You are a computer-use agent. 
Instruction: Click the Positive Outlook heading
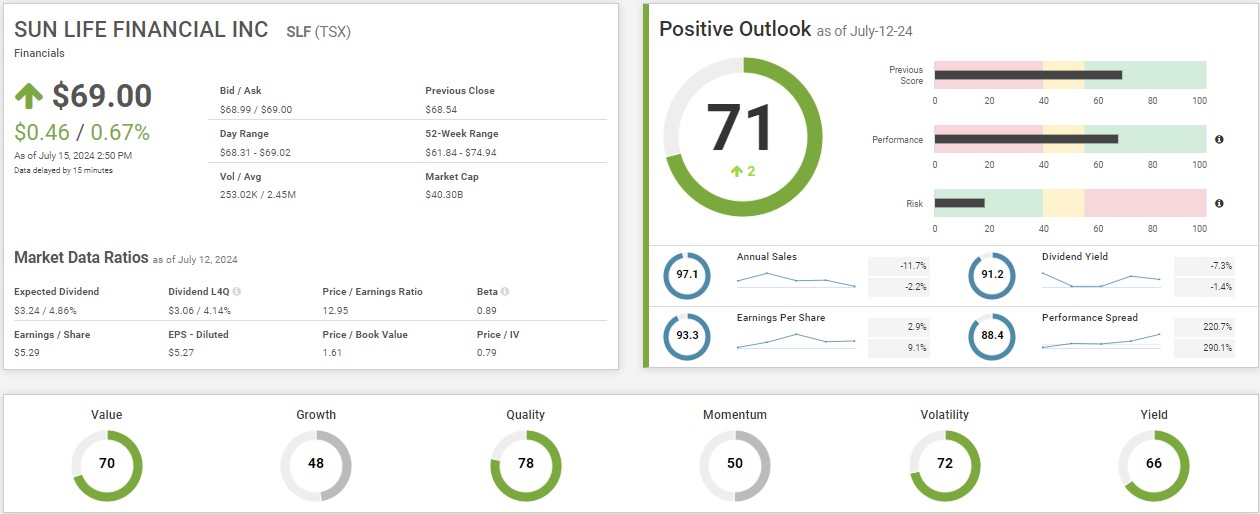click(735, 29)
